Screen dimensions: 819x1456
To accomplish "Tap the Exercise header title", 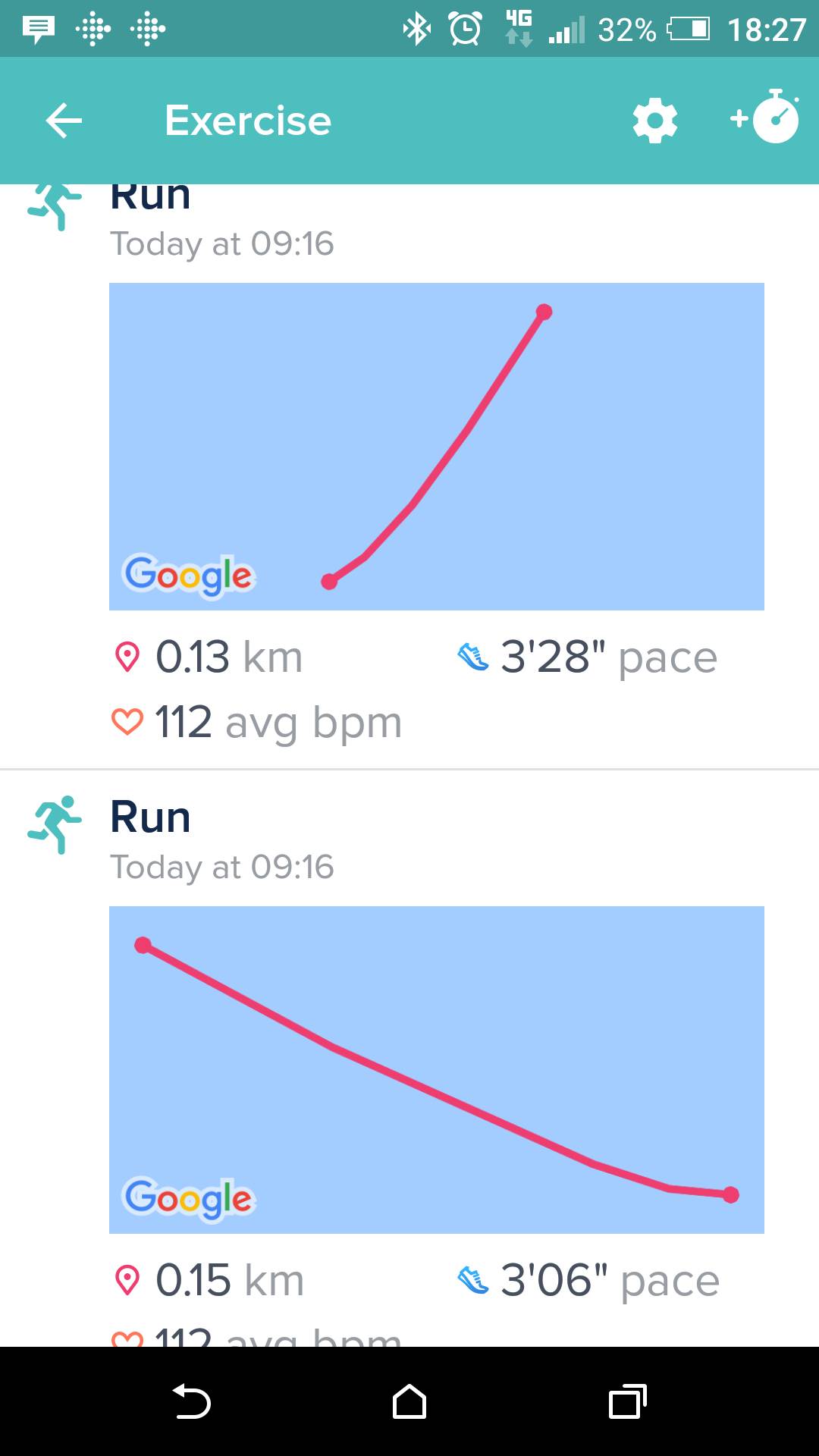I will pyautogui.click(x=248, y=121).
